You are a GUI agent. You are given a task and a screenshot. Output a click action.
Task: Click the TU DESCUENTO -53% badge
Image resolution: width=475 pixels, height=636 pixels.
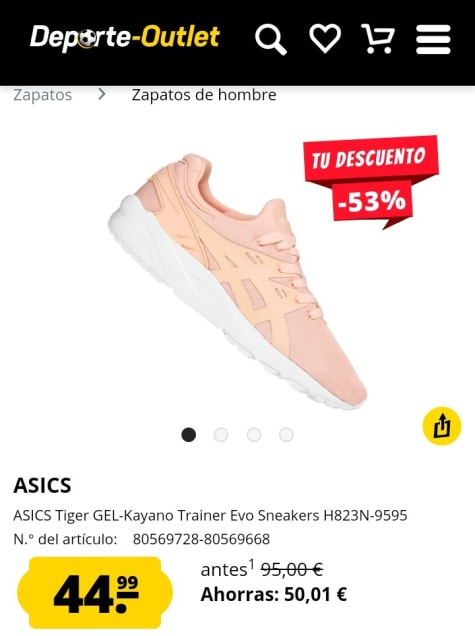[x=371, y=182]
